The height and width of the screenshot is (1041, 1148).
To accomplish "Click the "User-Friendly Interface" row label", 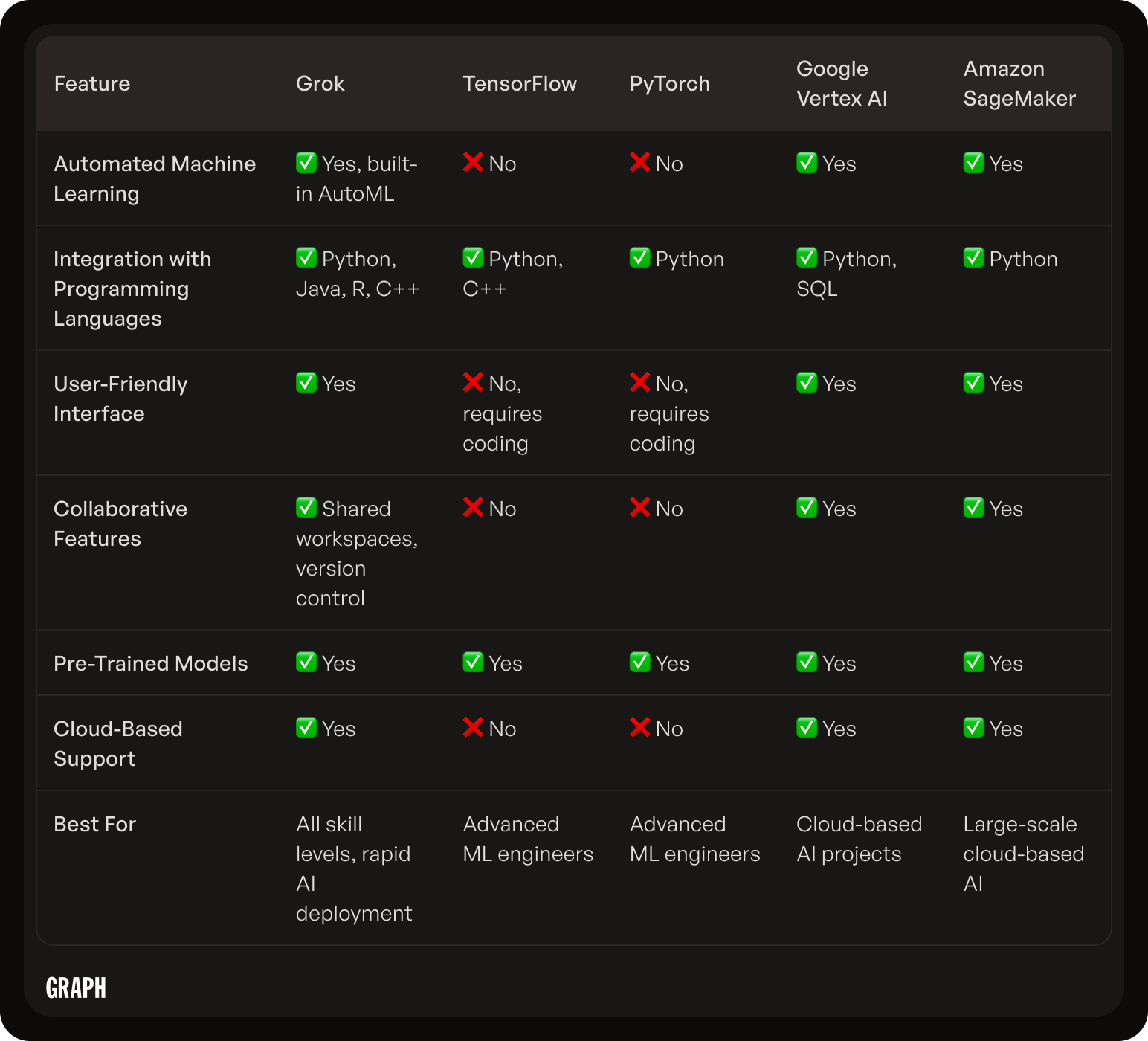I will pyautogui.click(x=120, y=399).
